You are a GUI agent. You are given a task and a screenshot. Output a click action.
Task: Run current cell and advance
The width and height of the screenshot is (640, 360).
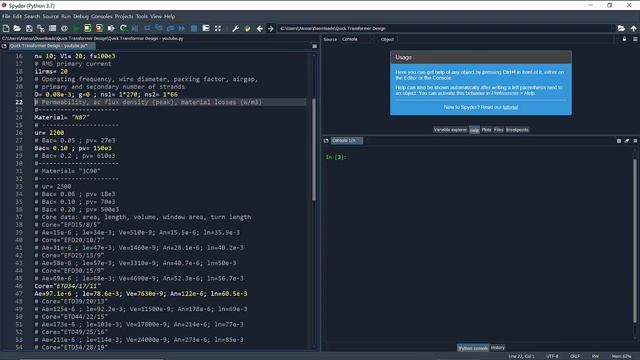tap(99, 28)
